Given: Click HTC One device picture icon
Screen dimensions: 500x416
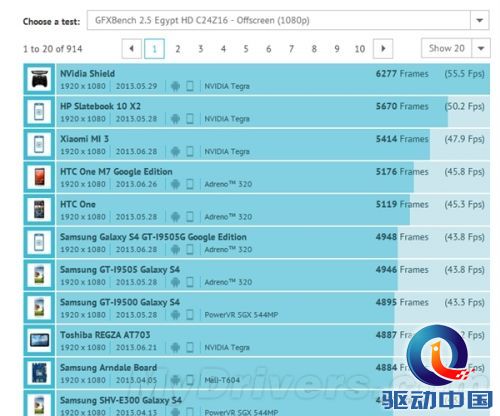Looking at the screenshot, I should (x=39, y=210).
